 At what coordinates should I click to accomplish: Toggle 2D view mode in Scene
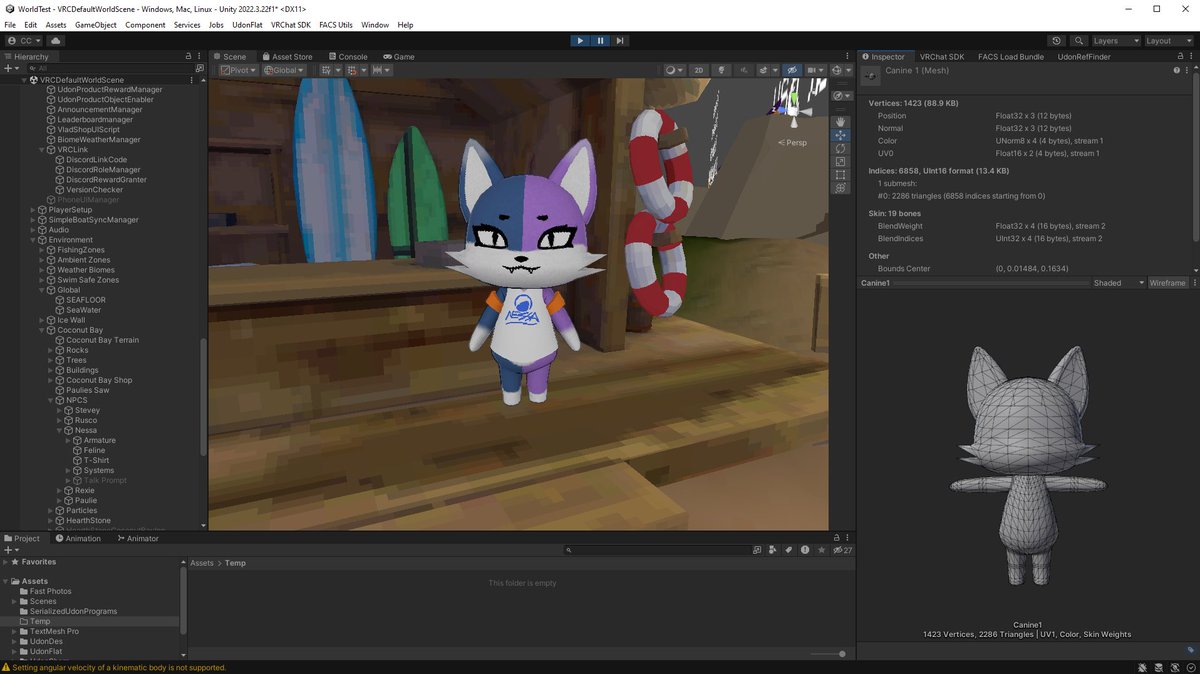tap(699, 70)
